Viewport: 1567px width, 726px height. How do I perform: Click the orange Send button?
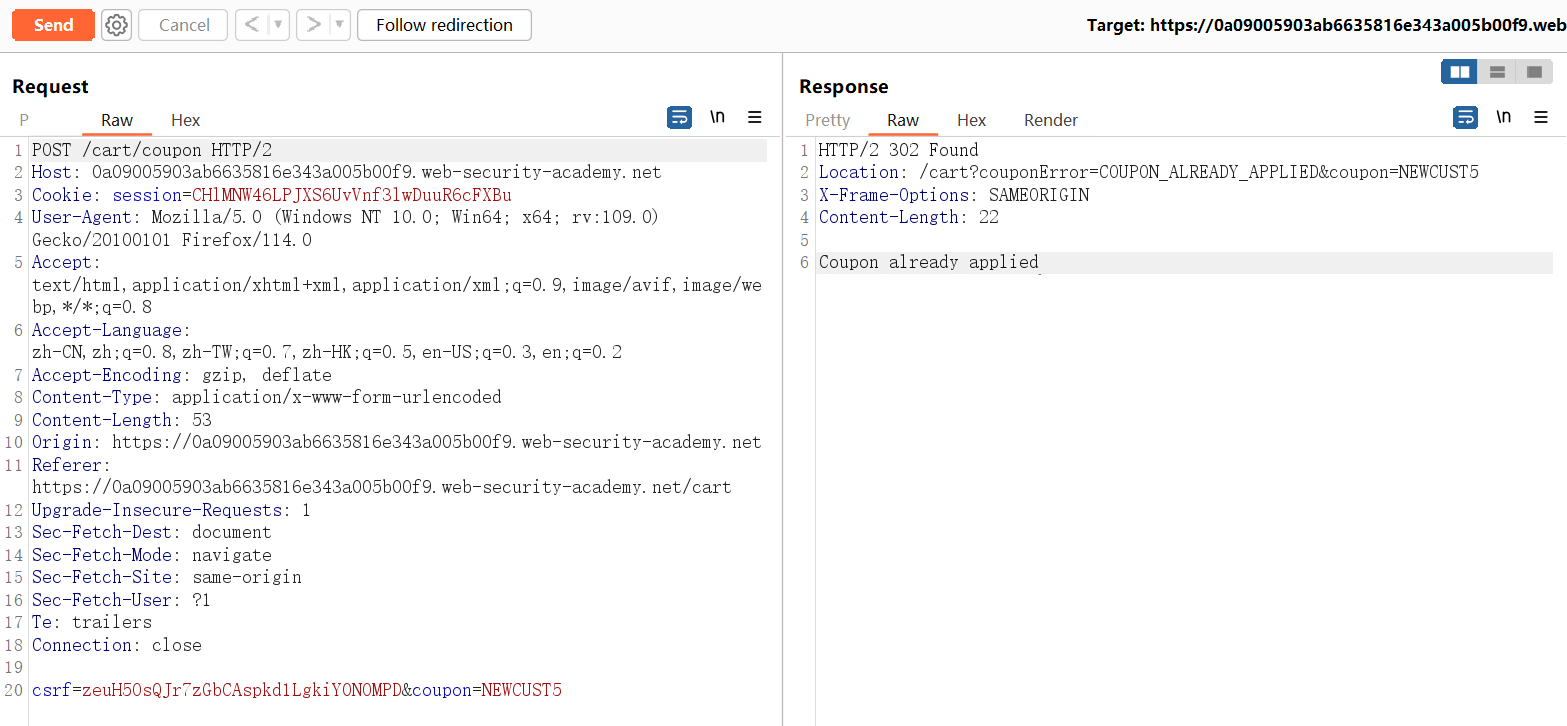pos(53,25)
